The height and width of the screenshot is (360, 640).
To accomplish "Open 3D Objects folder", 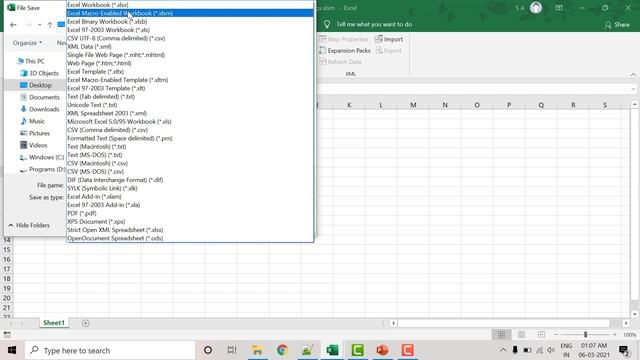I will point(40,73).
